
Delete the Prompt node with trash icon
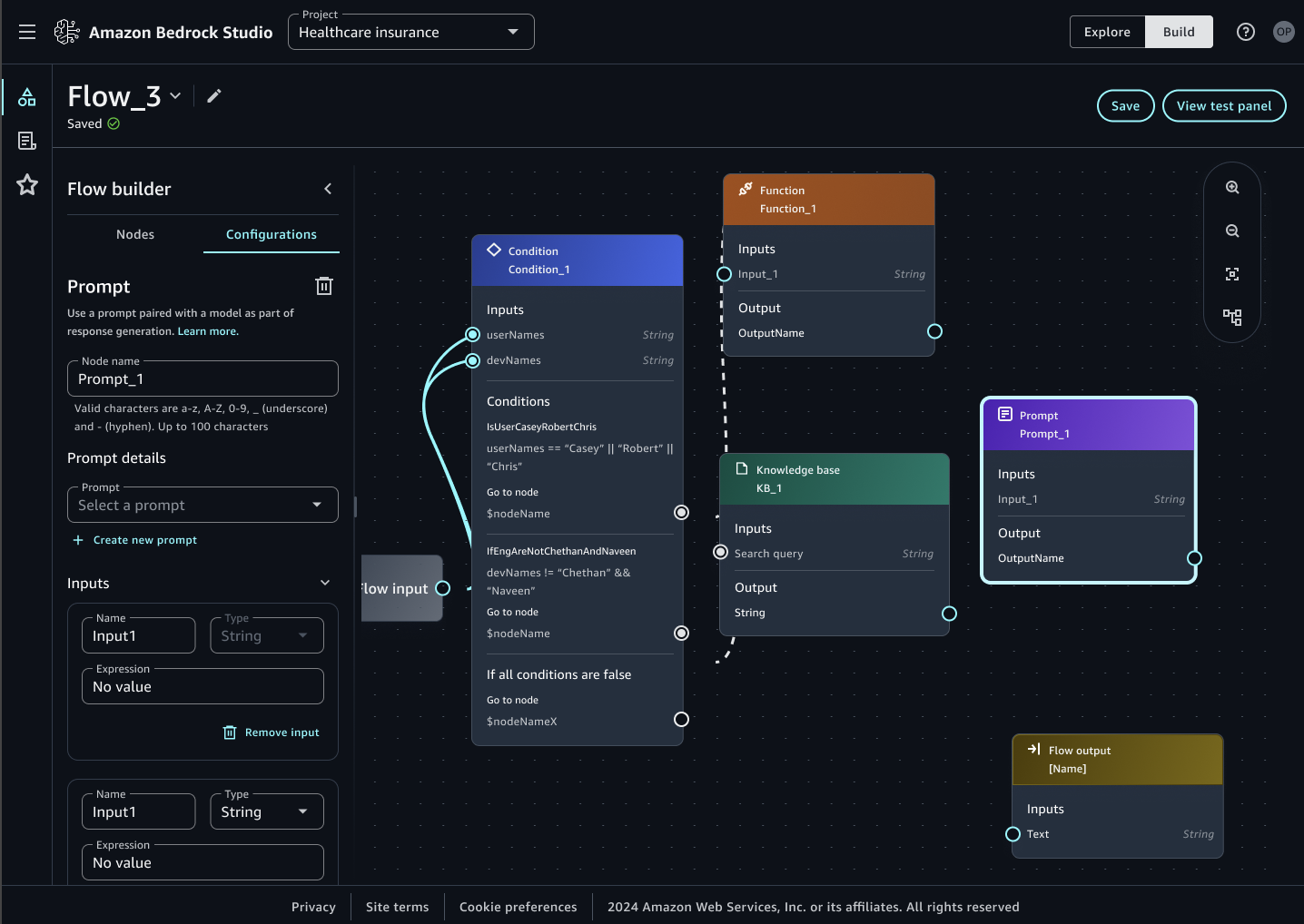323,287
